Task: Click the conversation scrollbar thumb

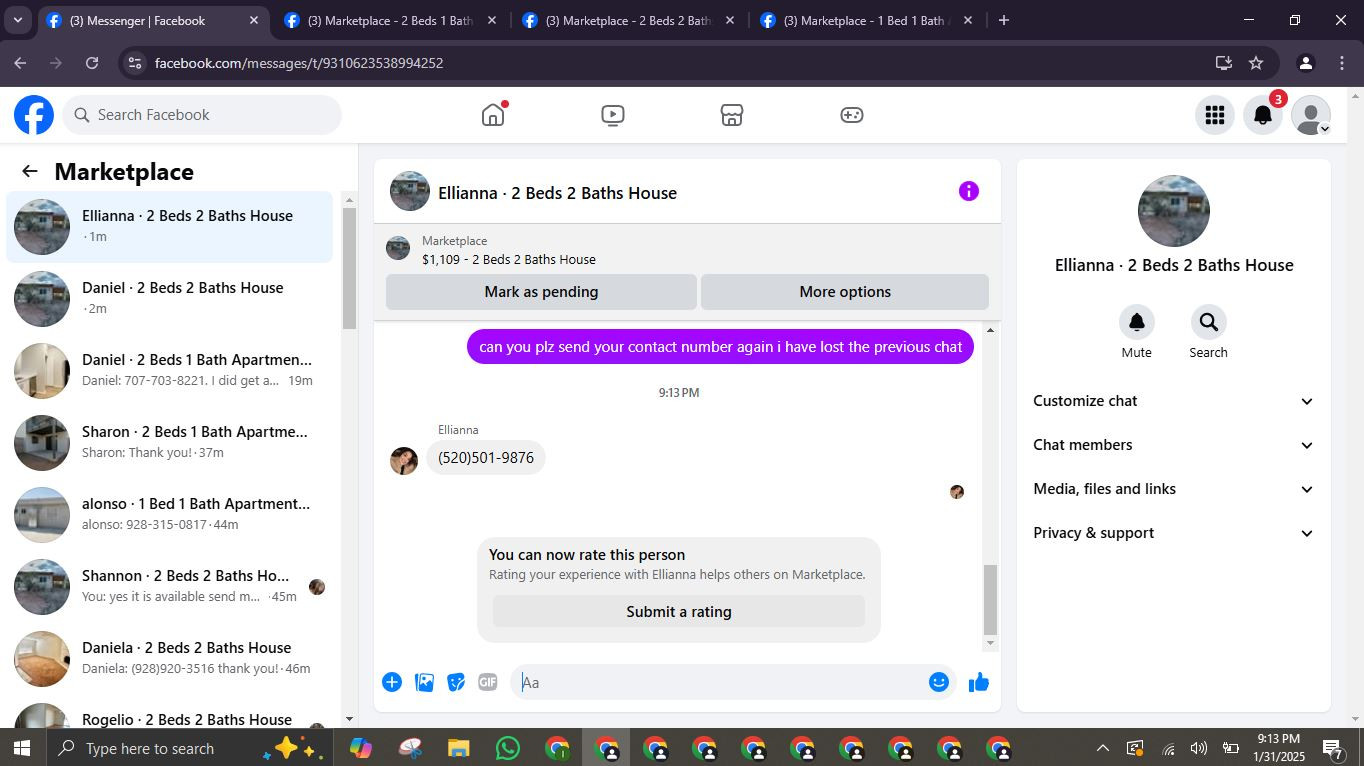Action: 990,600
